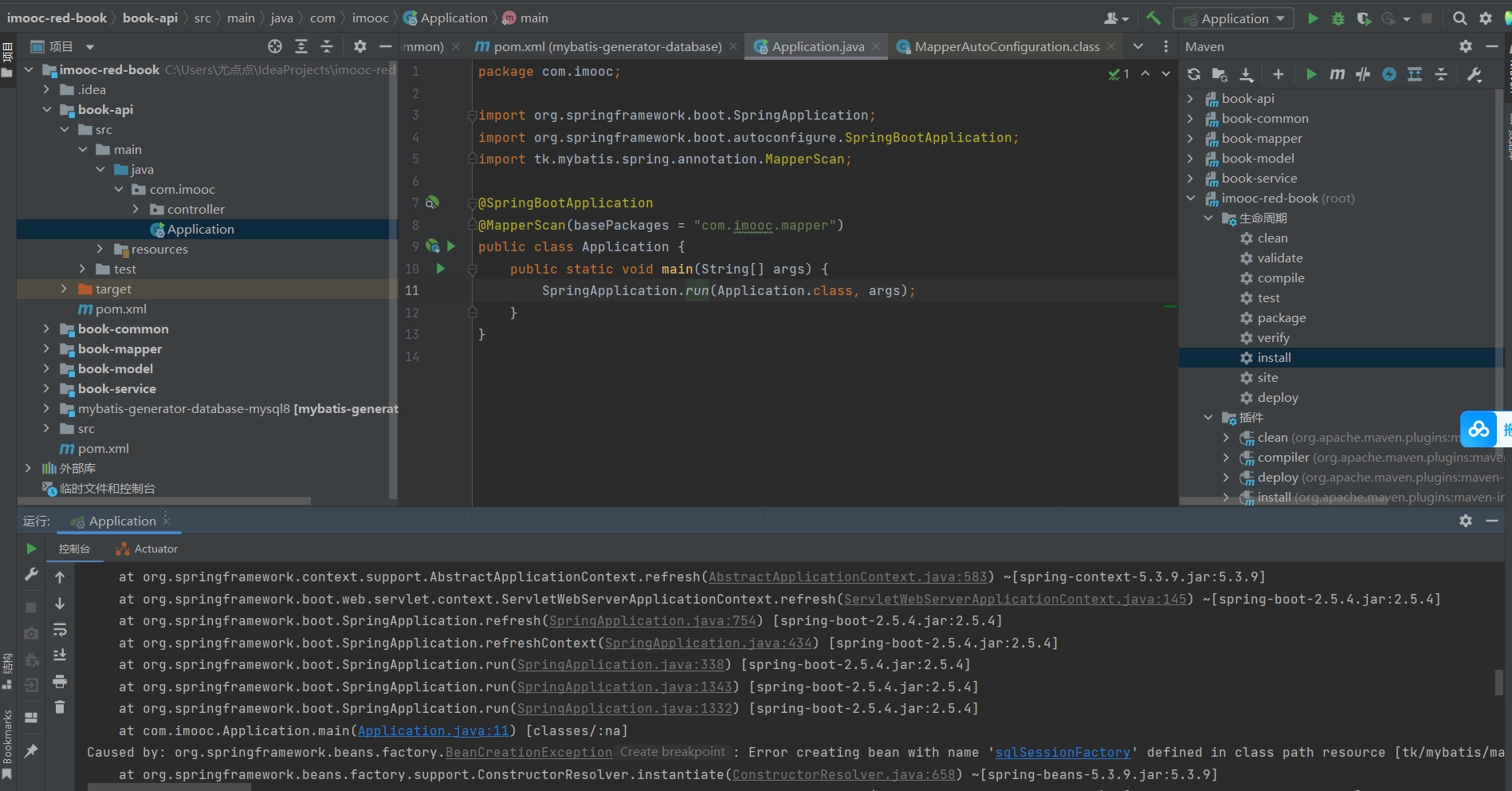Add Maven project with plus icon
The width and height of the screenshot is (1512, 791).
pyautogui.click(x=1278, y=74)
